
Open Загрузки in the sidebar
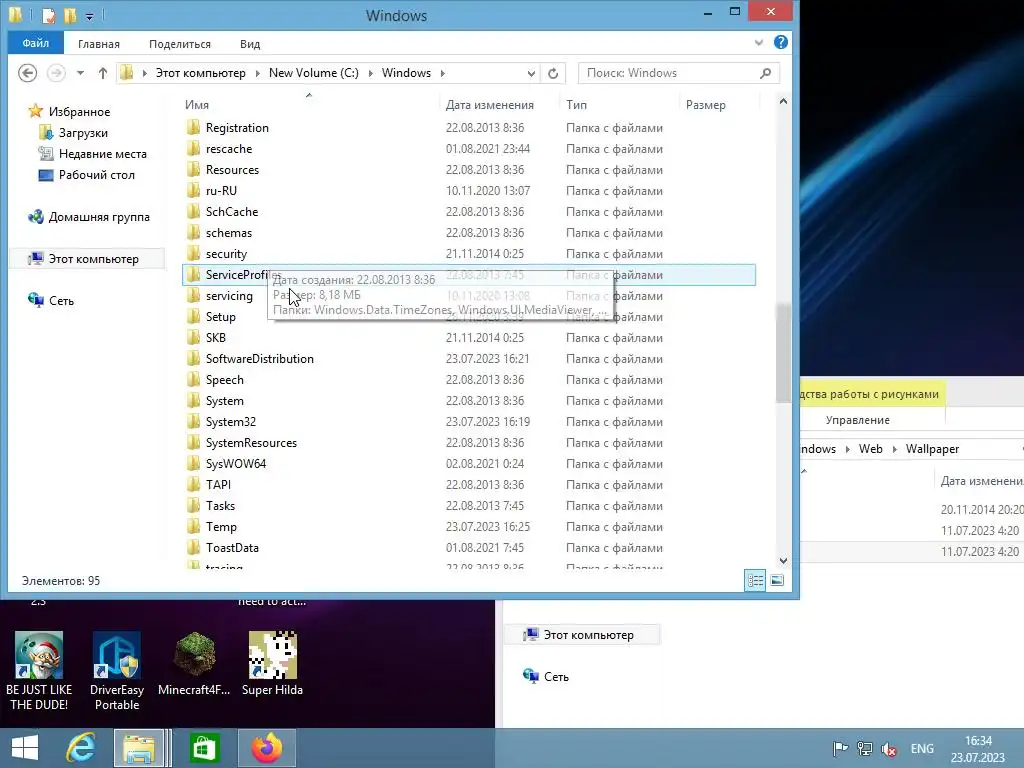pos(83,133)
